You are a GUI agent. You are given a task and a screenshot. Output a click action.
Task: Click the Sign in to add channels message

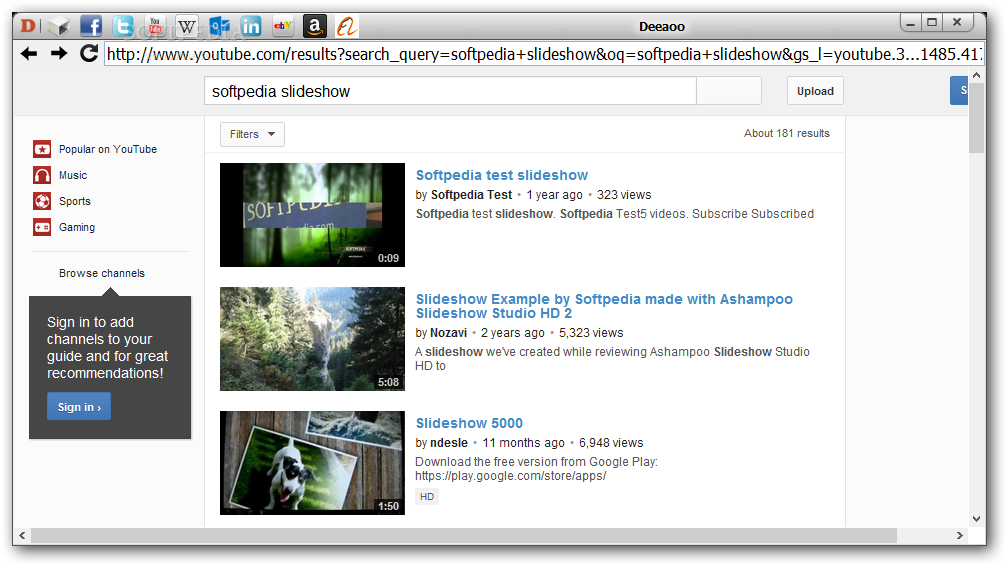[x=107, y=348]
